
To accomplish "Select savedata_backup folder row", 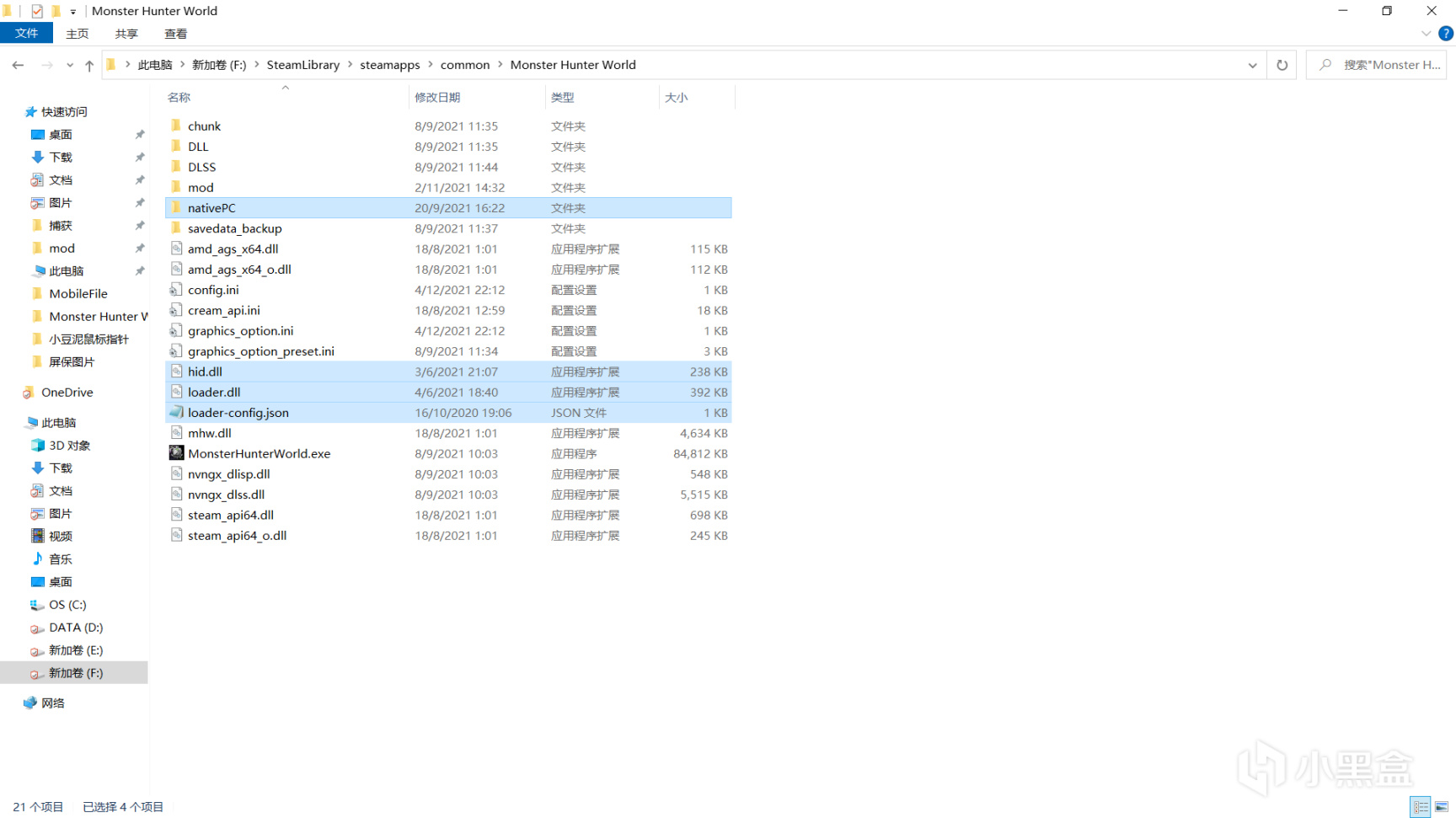I will tap(448, 228).
